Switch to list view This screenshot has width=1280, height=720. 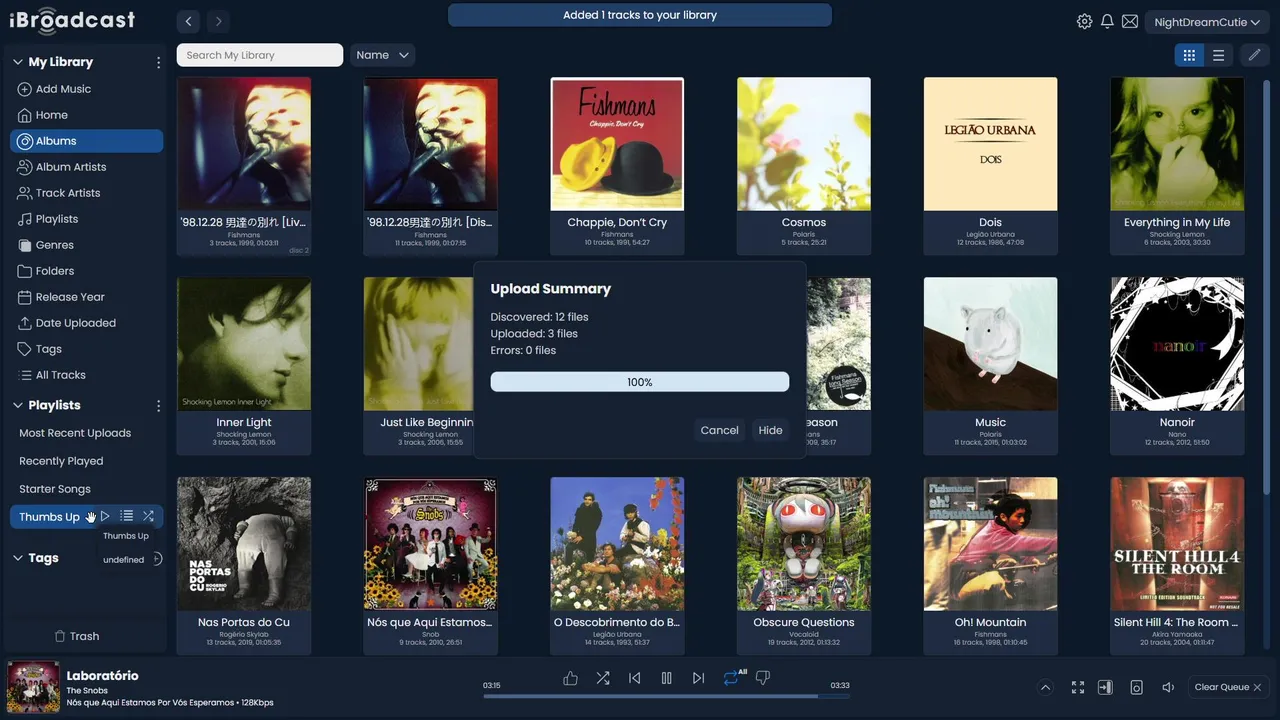pos(1218,56)
